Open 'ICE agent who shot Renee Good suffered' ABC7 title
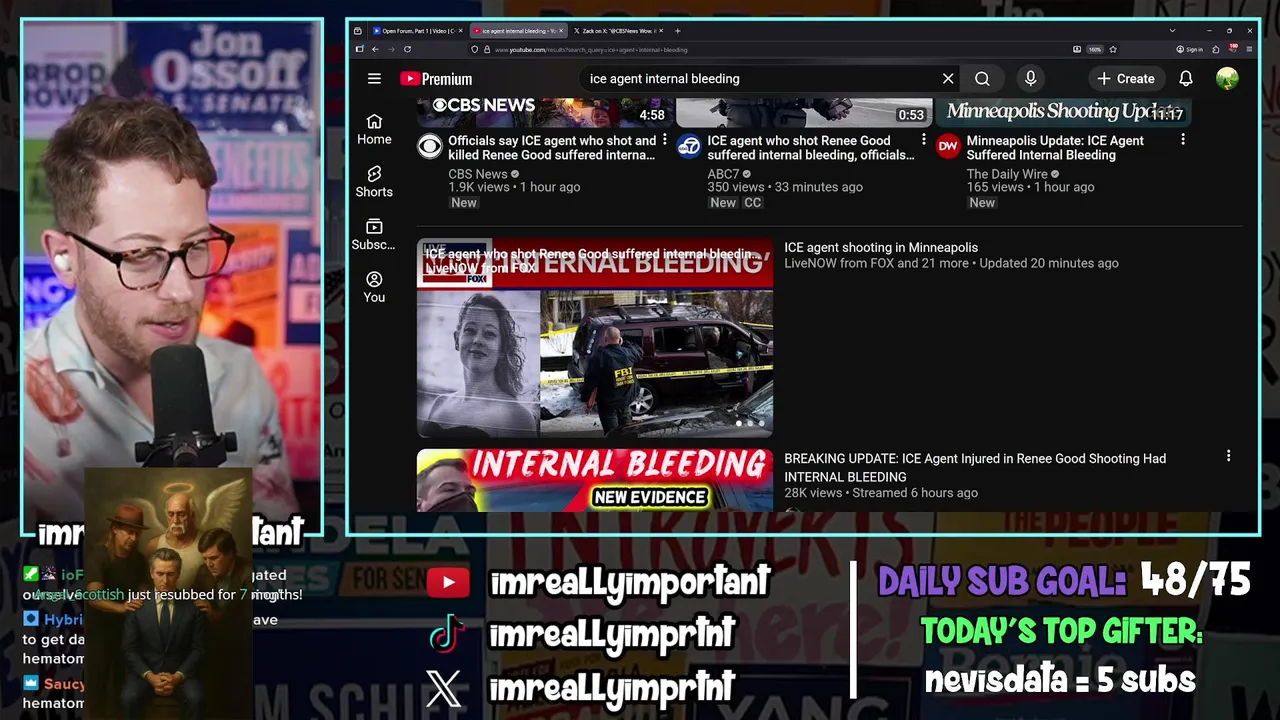 point(811,148)
